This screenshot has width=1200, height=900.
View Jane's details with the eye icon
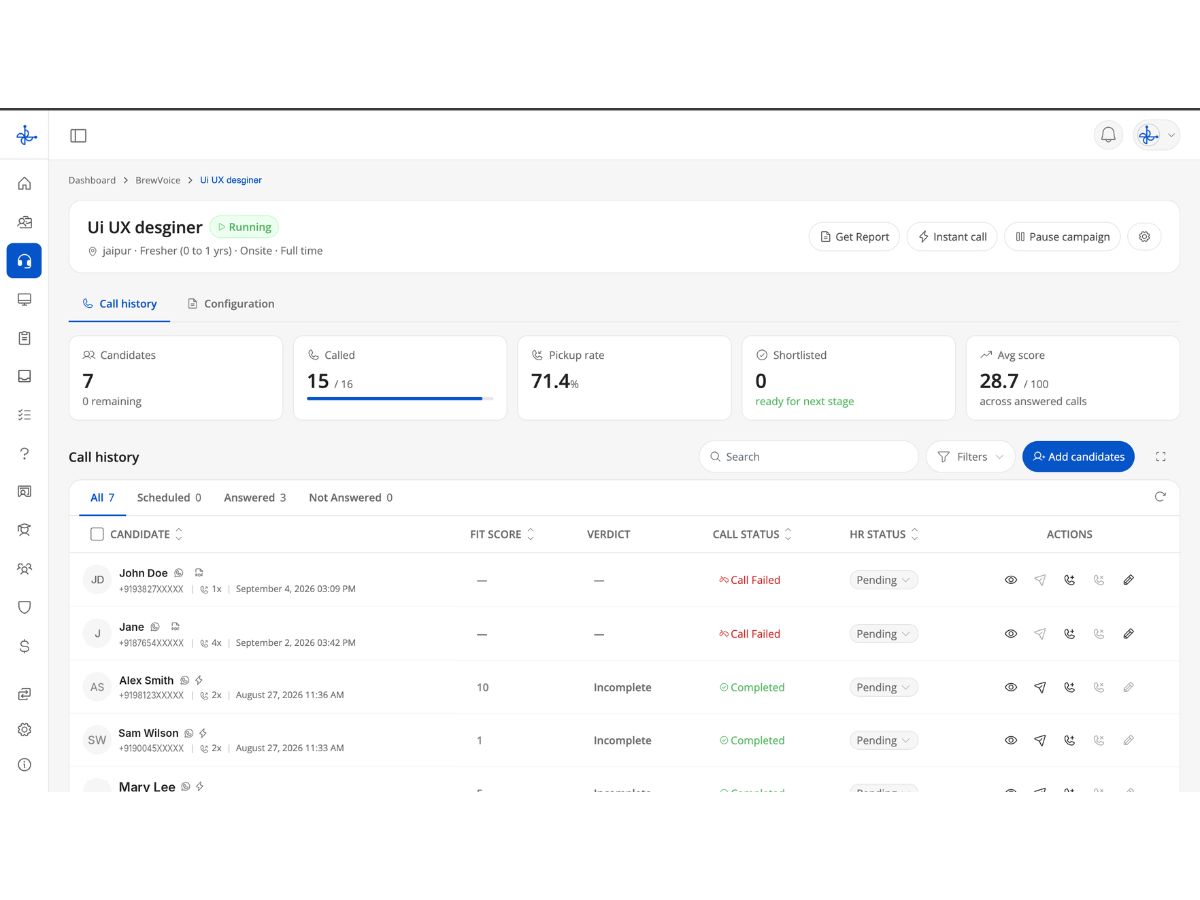pos(1011,634)
